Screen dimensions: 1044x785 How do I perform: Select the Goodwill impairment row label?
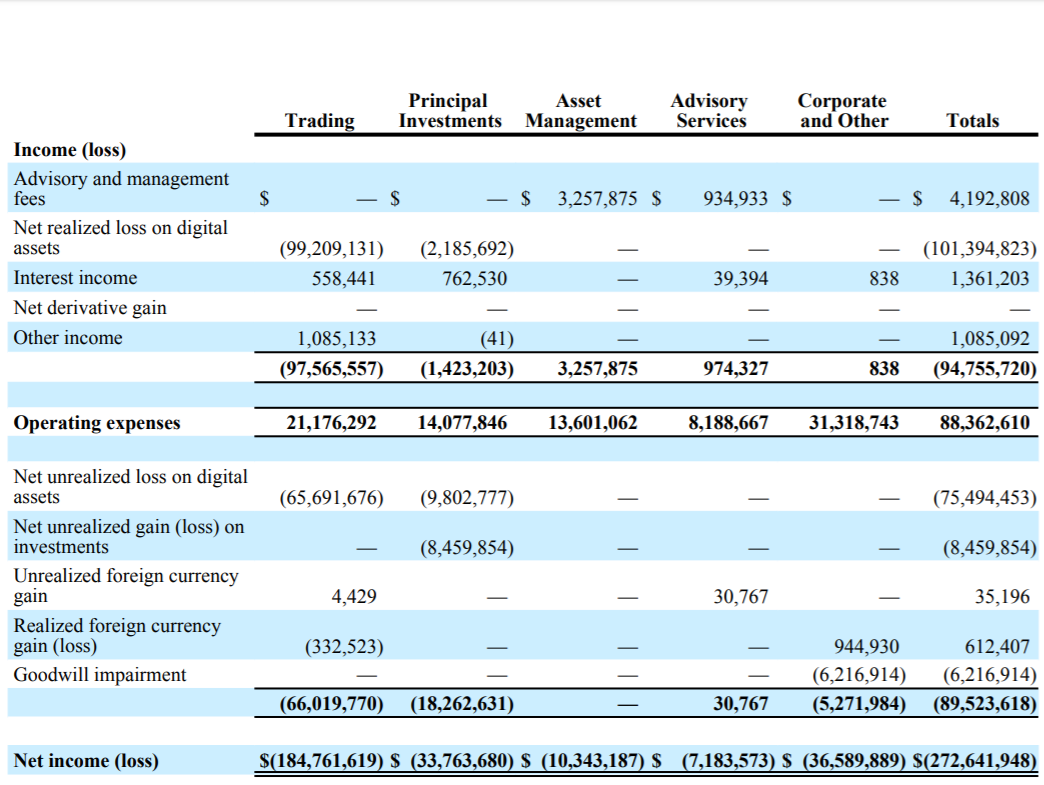[100, 674]
